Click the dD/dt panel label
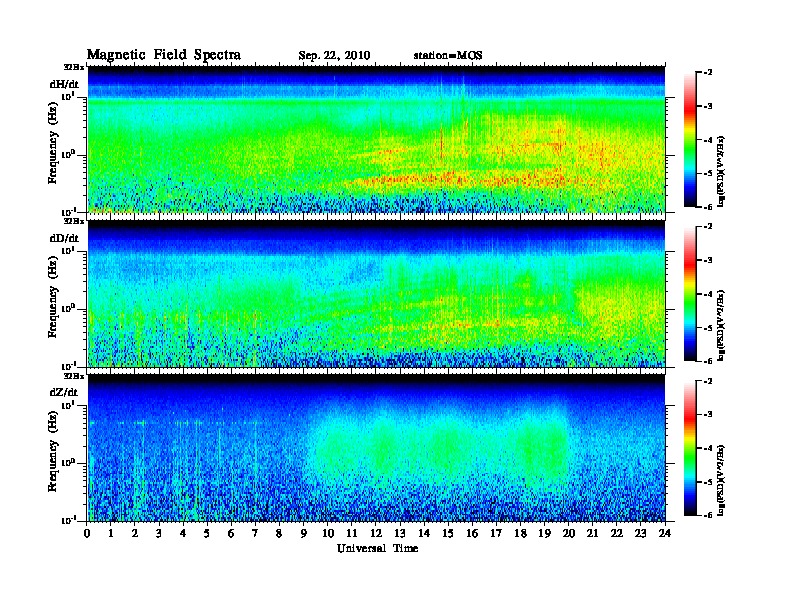 tap(64, 238)
